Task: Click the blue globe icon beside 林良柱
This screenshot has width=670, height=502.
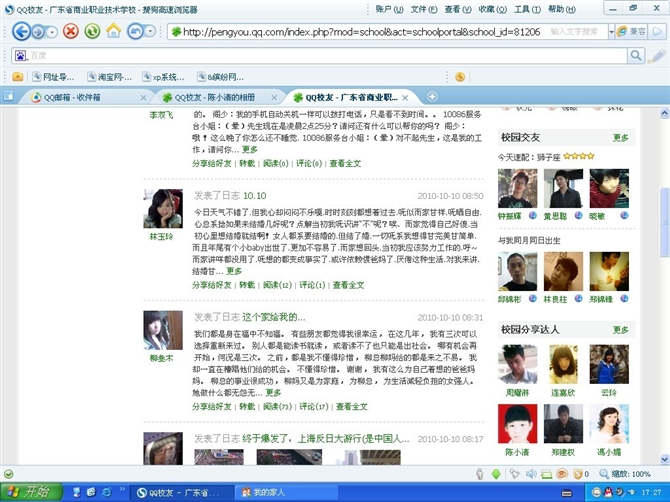Action: tap(578, 298)
